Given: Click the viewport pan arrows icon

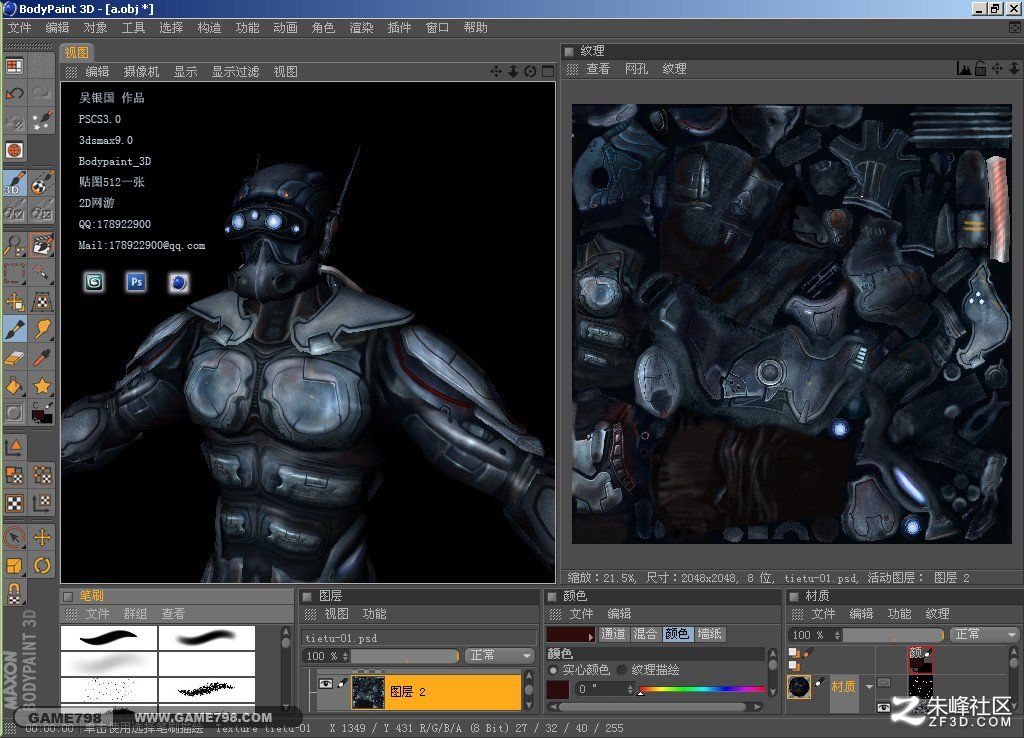Looking at the screenshot, I should (x=496, y=71).
